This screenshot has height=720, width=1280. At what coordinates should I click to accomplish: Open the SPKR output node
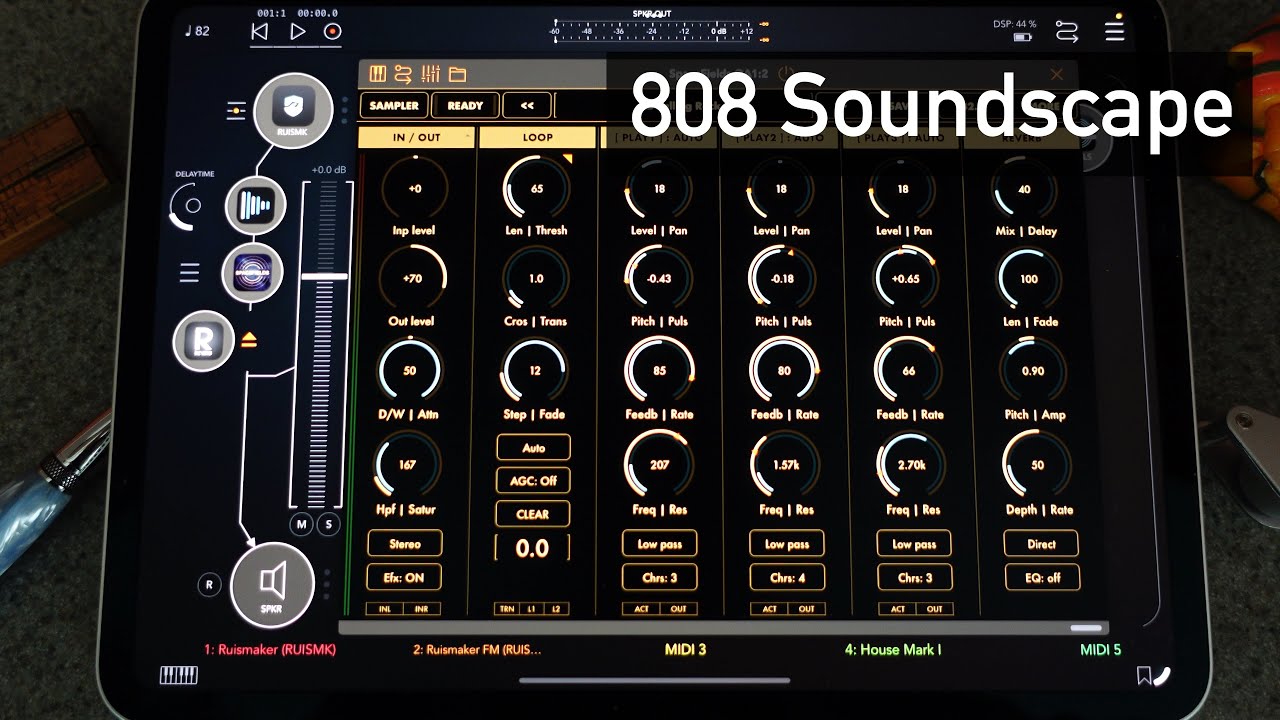pyautogui.click(x=273, y=585)
